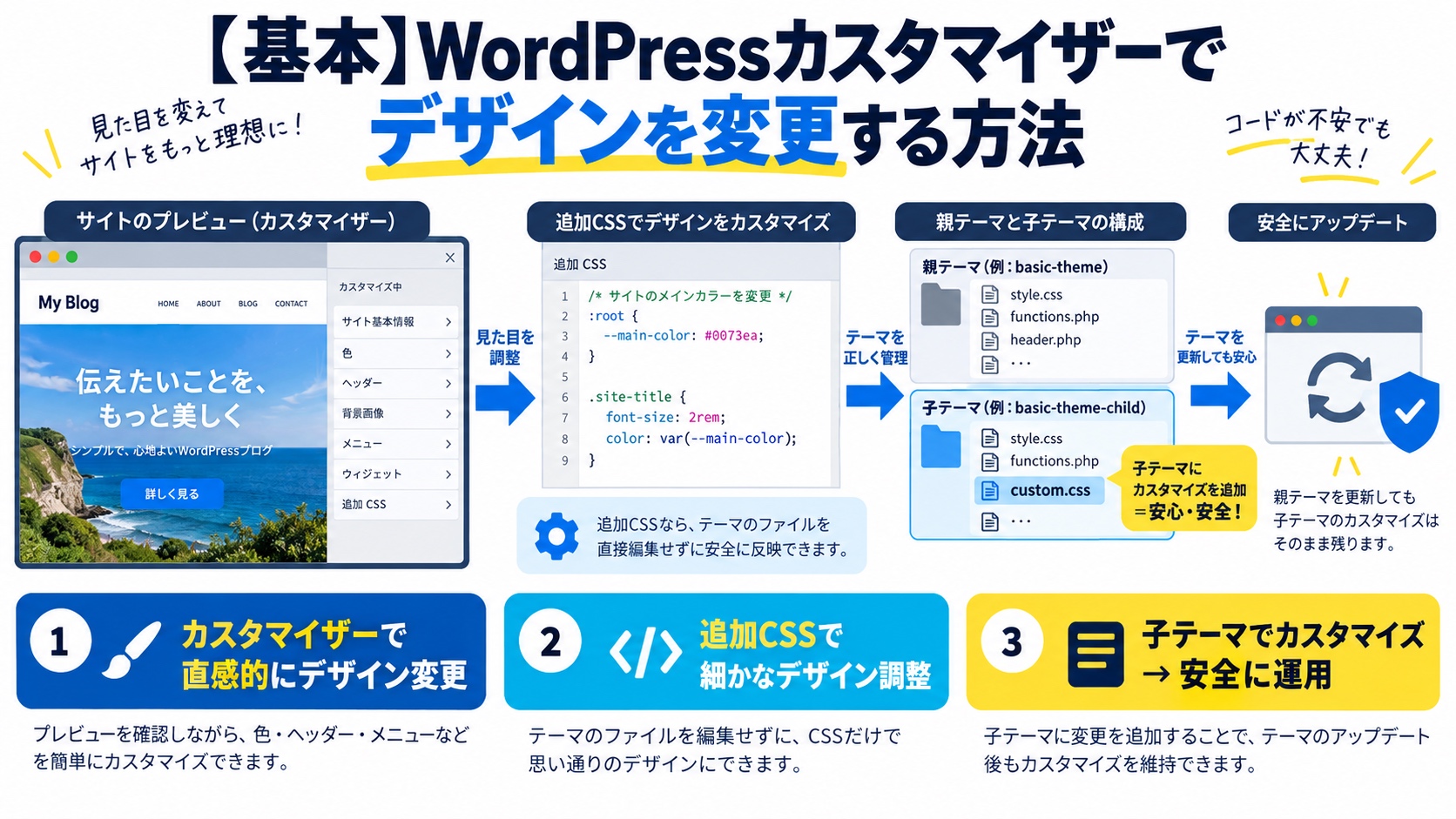Click the blue shield checkmark icon

pyautogui.click(x=1409, y=412)
